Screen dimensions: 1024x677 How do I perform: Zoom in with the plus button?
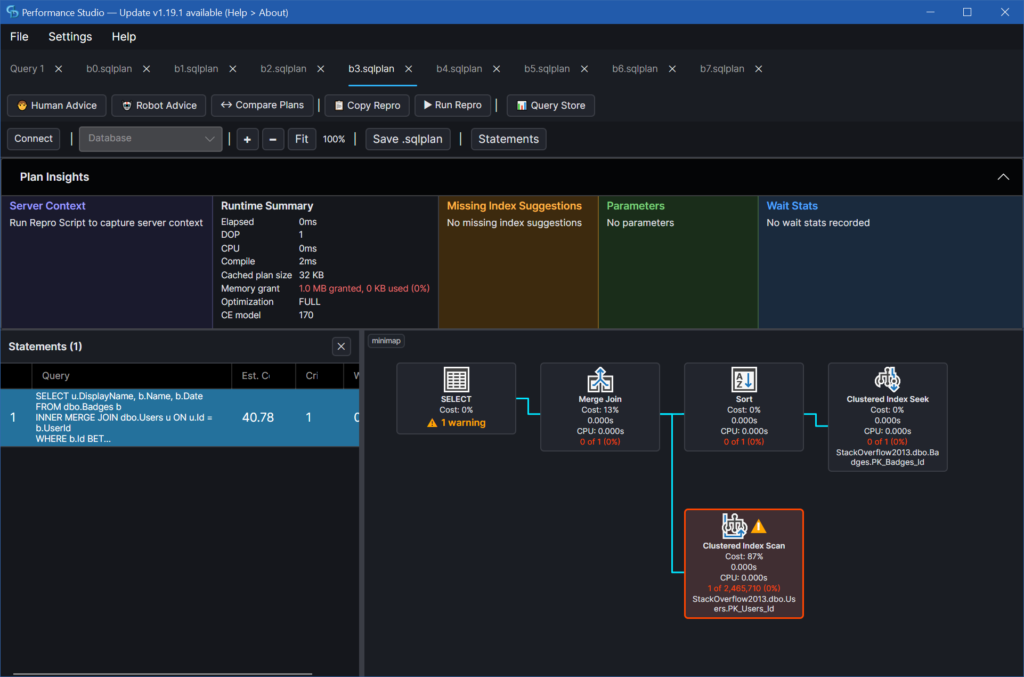(x=247, y=139)
